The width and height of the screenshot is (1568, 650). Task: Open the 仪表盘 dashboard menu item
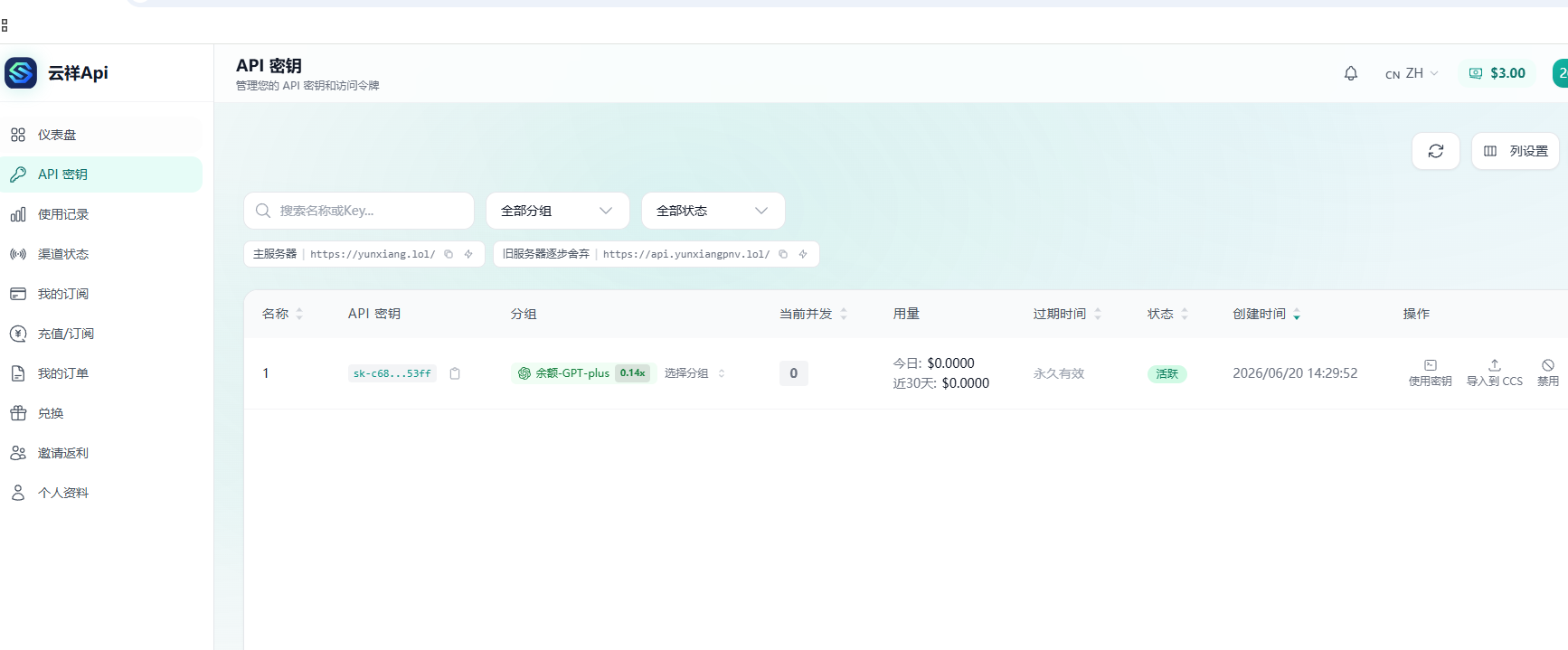coord(101,135)
